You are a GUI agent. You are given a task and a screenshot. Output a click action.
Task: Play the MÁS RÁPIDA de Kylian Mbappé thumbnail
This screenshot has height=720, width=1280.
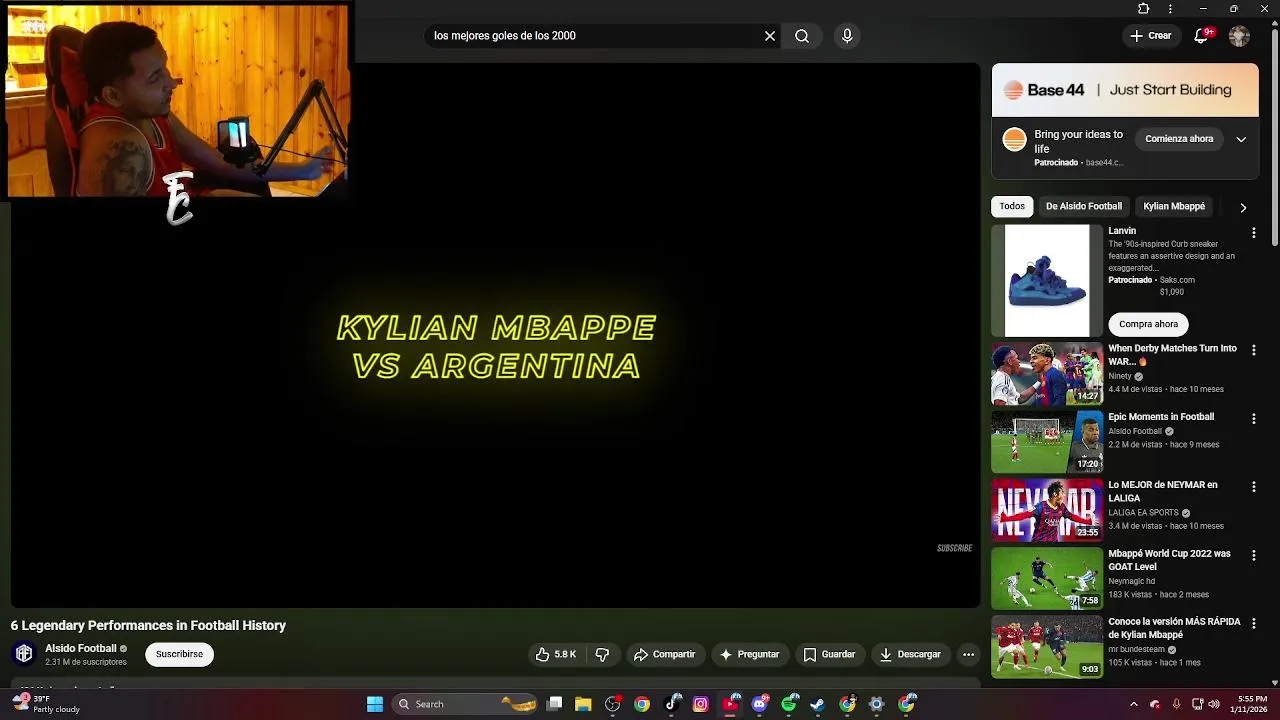click(1047, 647)
